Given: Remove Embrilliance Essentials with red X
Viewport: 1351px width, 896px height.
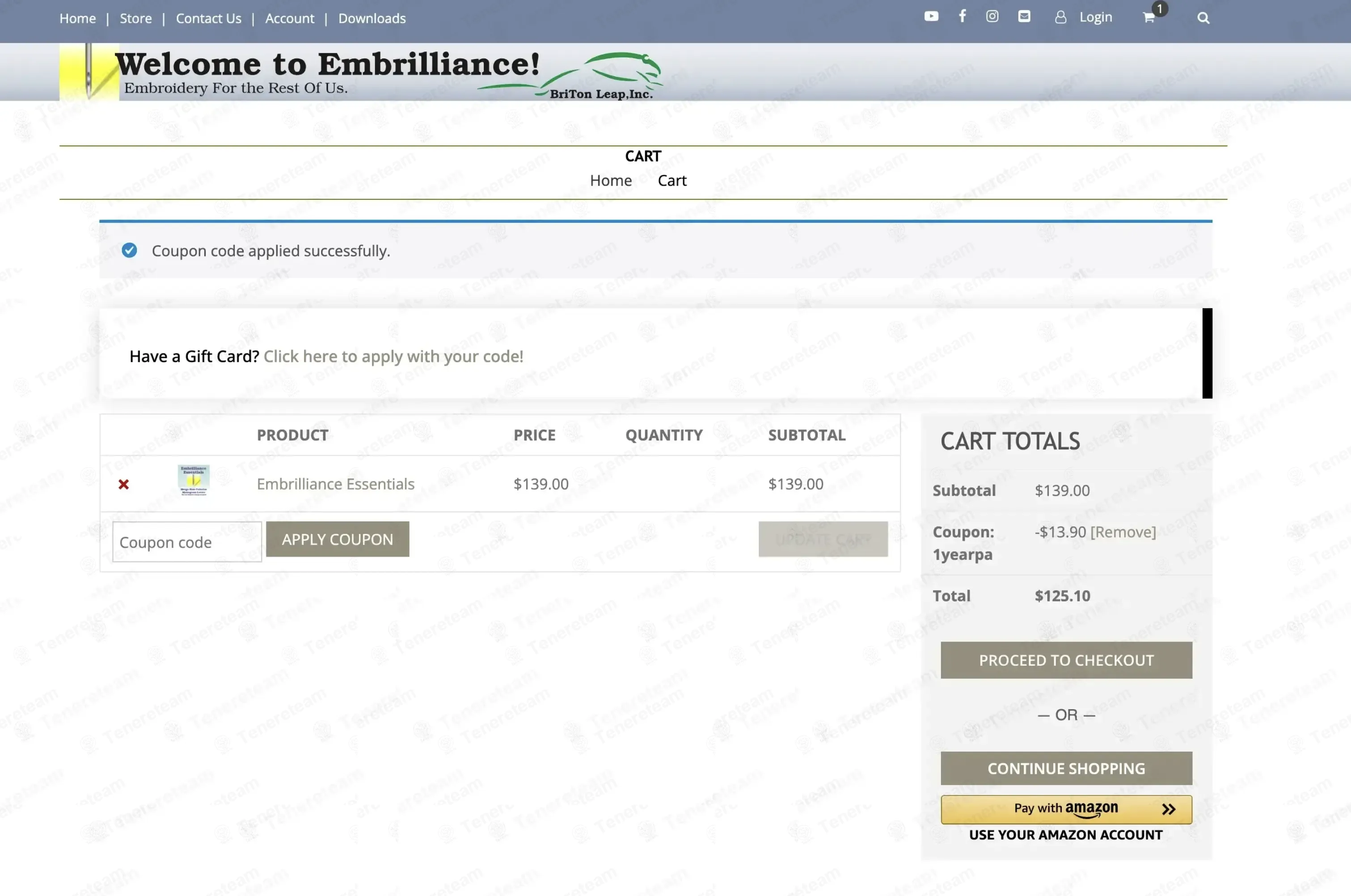Looking at the screenshot, I should pyautogui.click(x=123, y=485).
